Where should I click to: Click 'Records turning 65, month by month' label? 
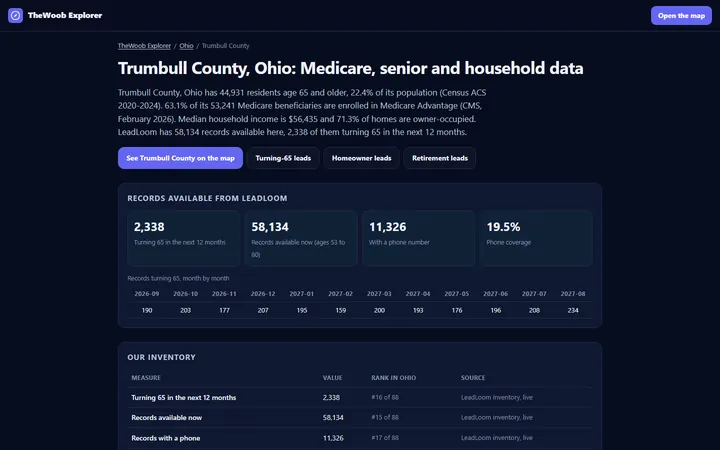point(178,278)
